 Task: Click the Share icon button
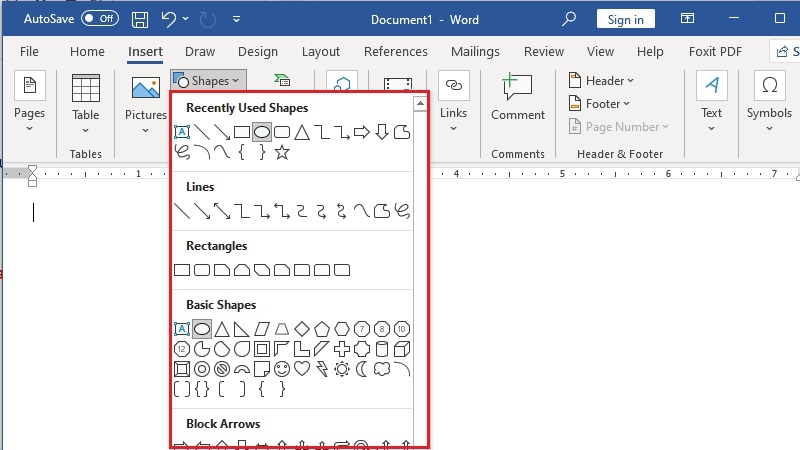pyautogui.click(x=785, y=52)
